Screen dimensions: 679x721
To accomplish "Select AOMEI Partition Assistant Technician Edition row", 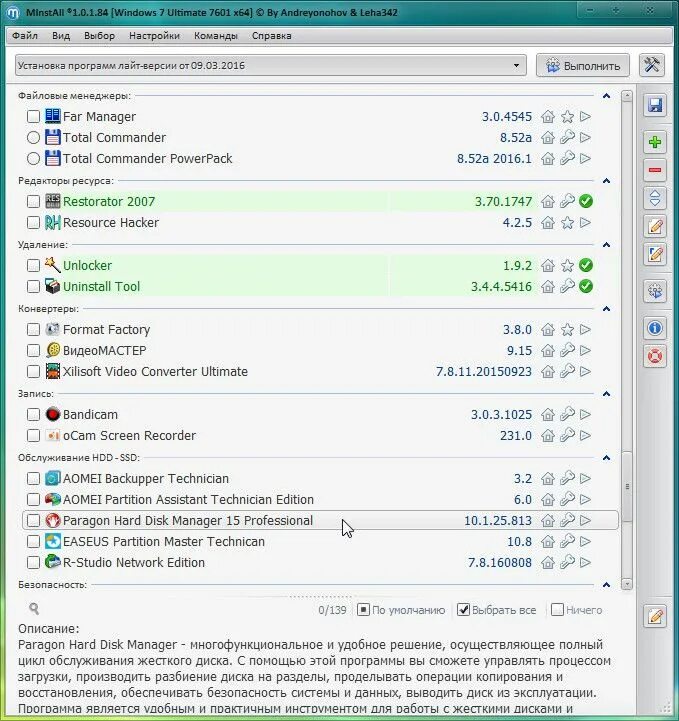I will pyautogui.click(x=320, y=499).
